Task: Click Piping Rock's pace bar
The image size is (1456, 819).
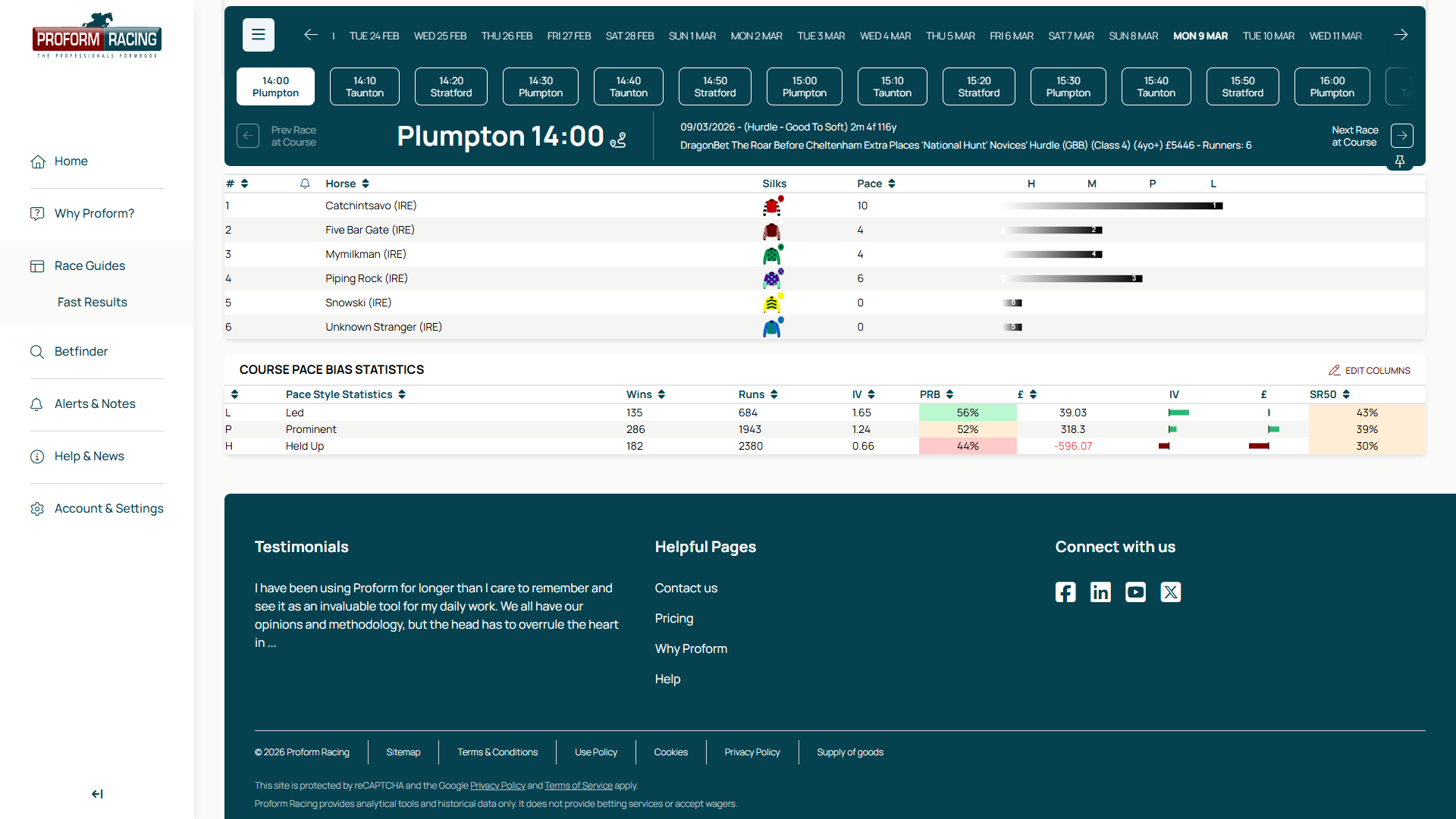Action: (1072, 278)
